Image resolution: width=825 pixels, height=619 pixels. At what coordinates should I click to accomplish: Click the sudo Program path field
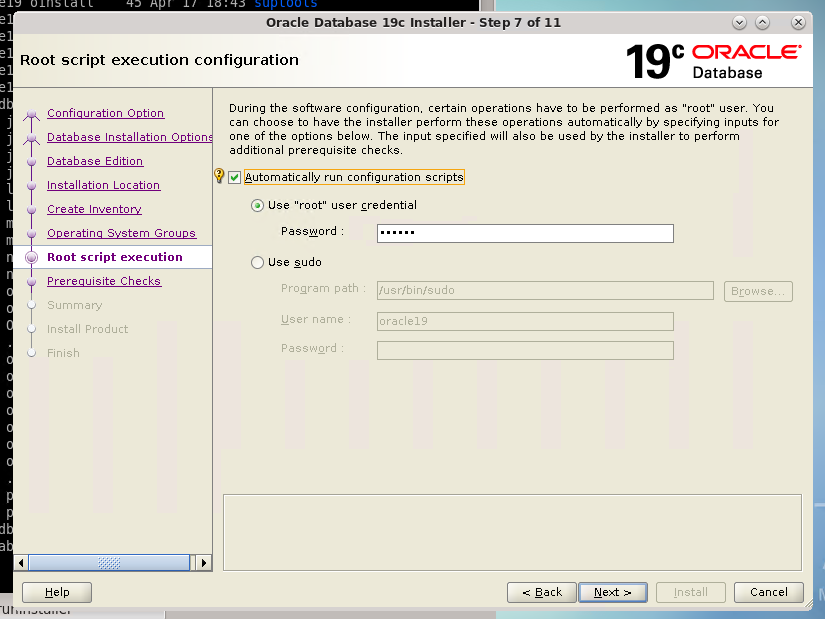pos(545,291)
